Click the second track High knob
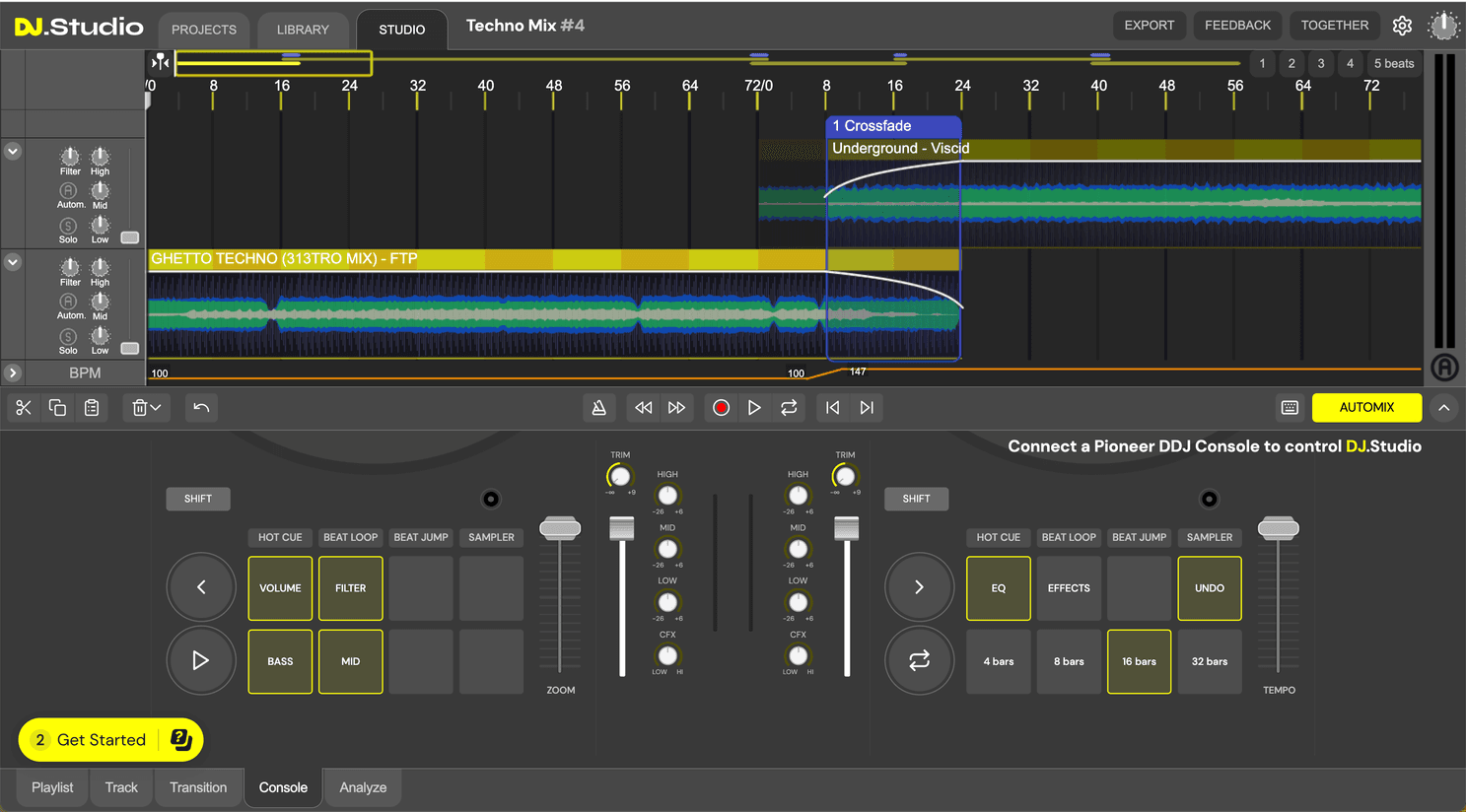The width and height of the screenshot is (1466, 812). pos(101,267)
